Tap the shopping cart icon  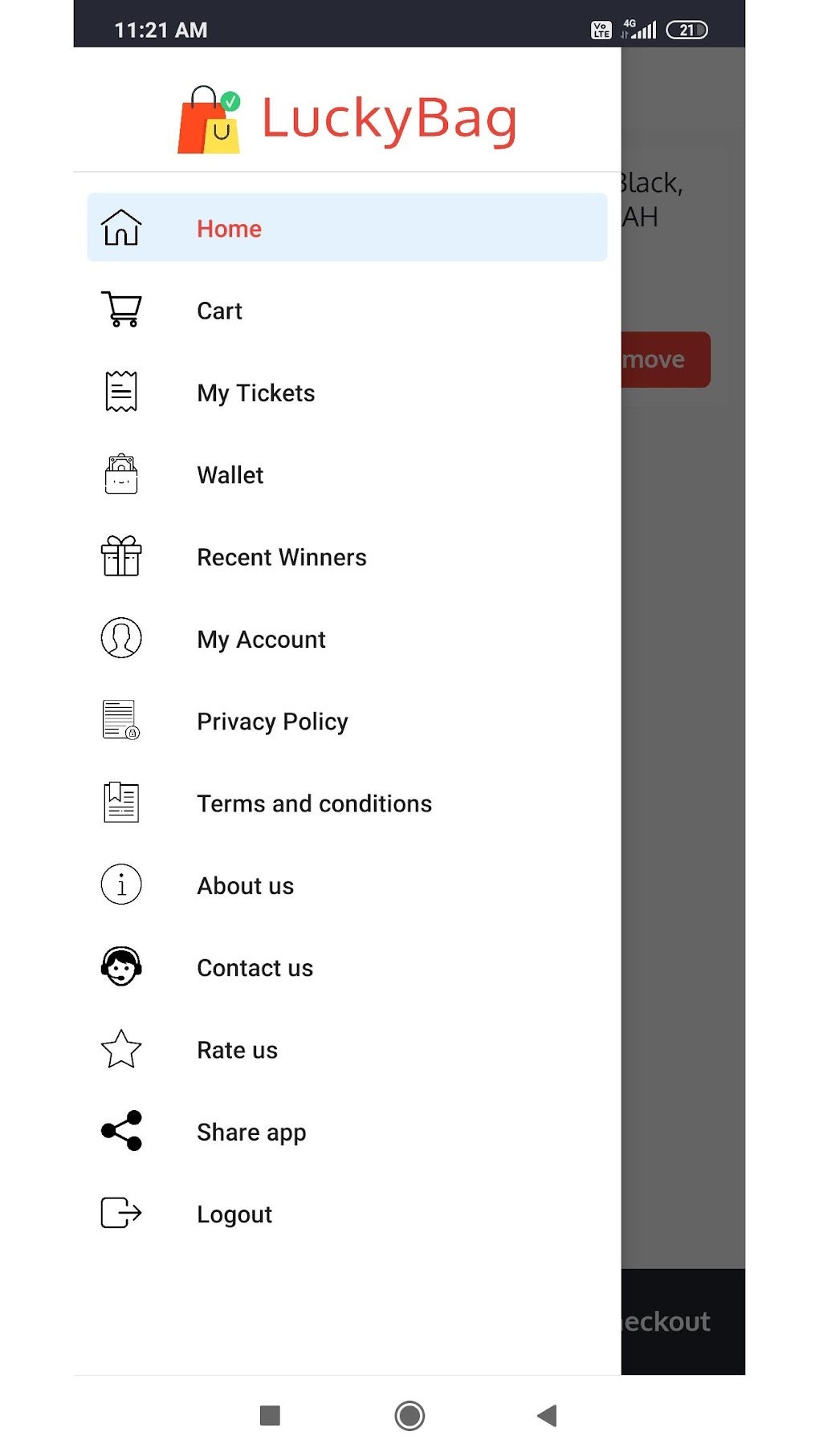[x=121, y=310]
